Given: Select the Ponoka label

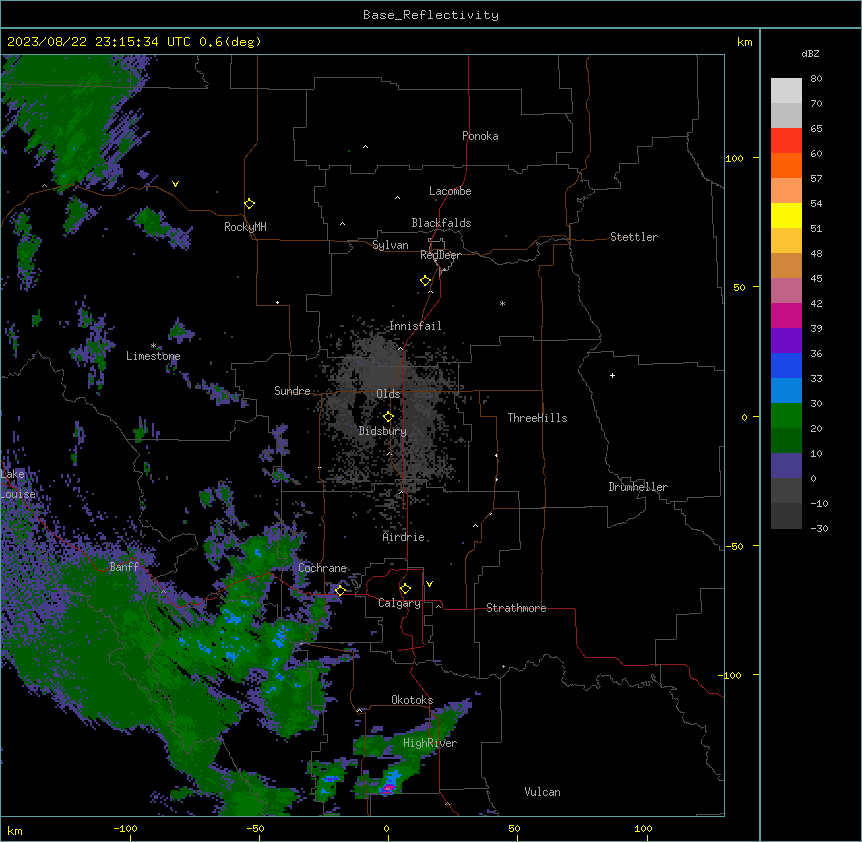Looking at the screenshot, I should click(x=480, y=136).
